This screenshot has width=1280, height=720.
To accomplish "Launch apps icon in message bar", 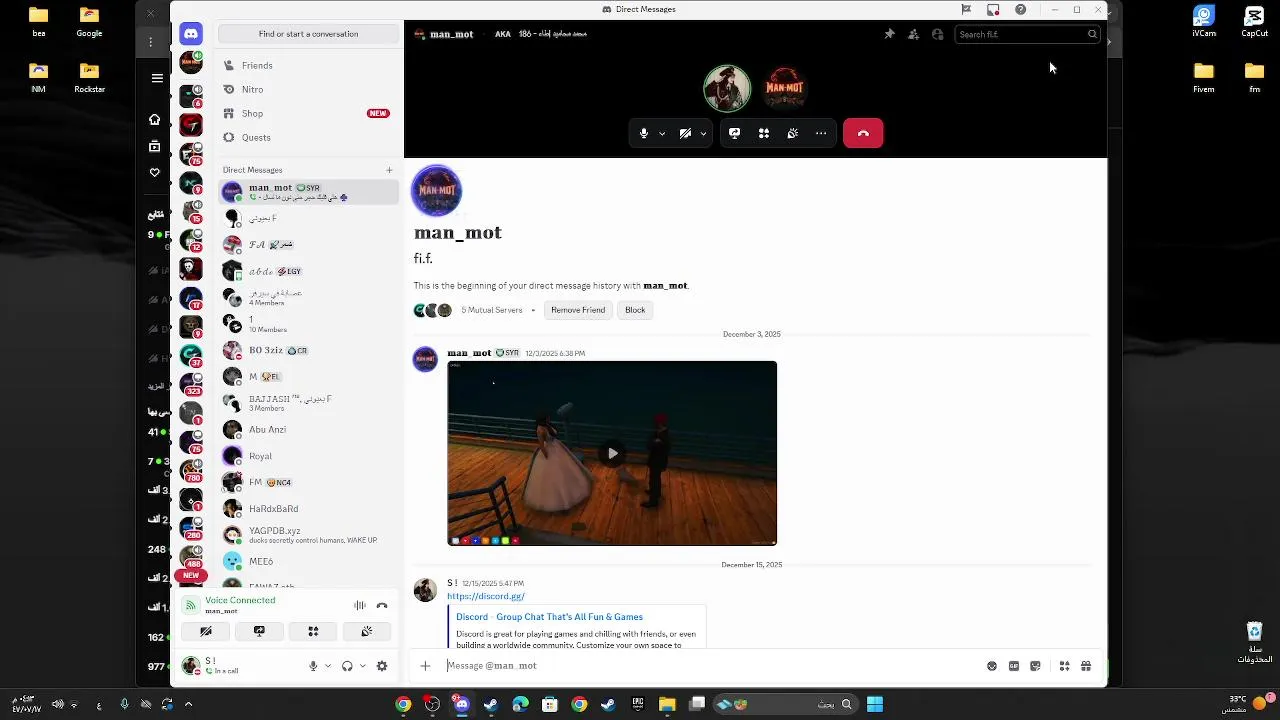I will tap(1065, 666).
